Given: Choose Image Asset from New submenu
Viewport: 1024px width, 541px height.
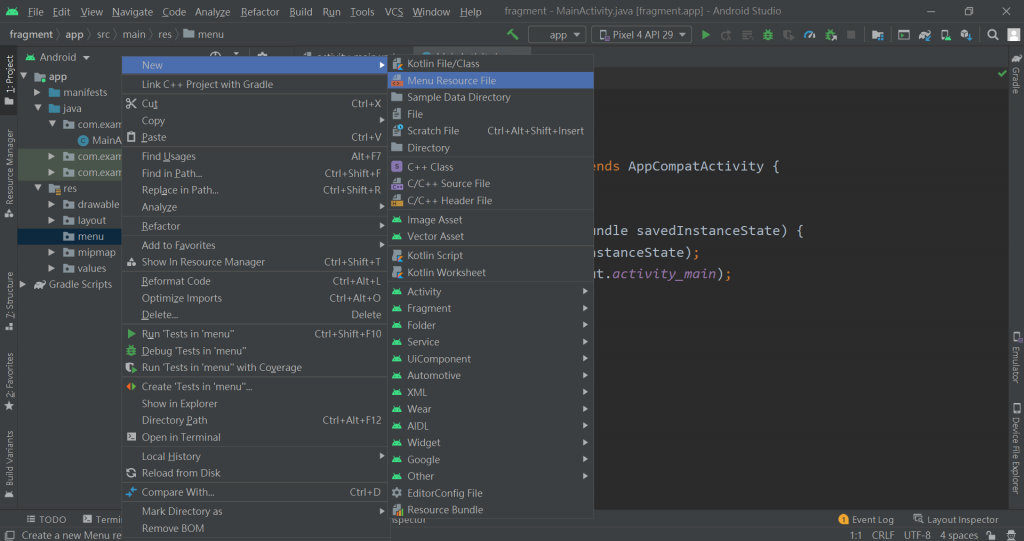Looking at the screenshot, I should click(x=490, y=220).
